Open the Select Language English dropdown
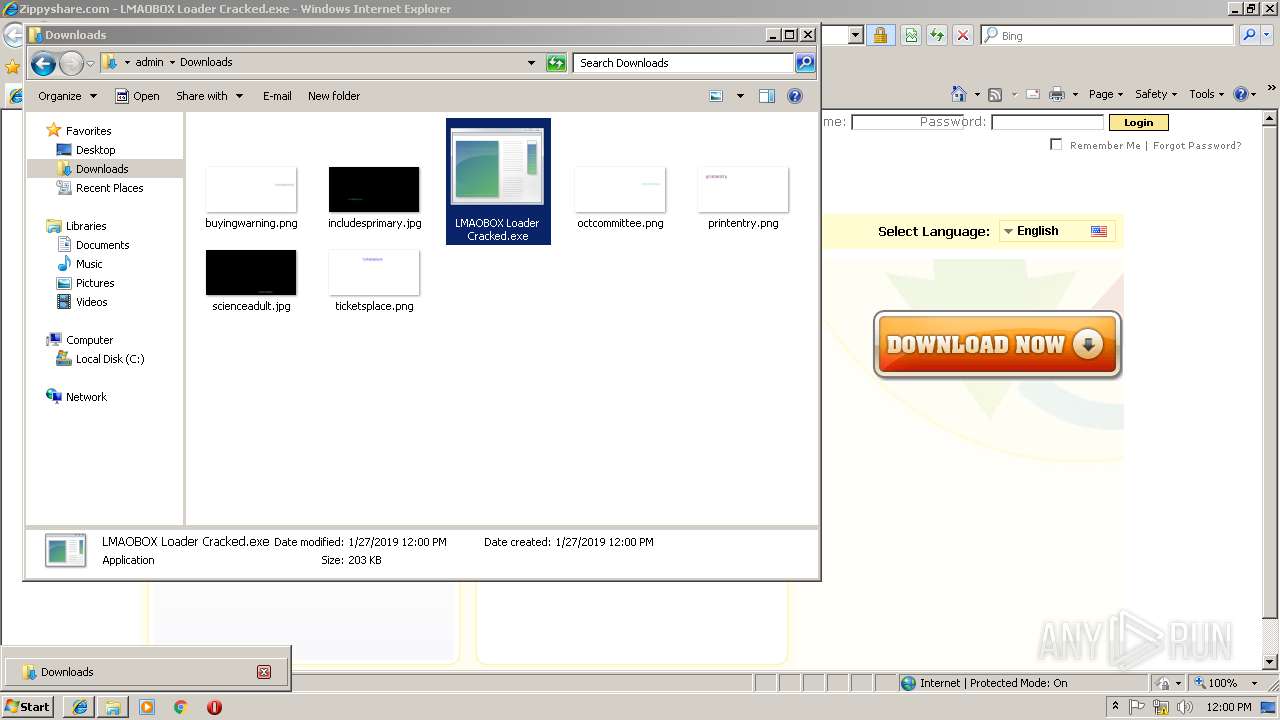 tap(1056, 231)
